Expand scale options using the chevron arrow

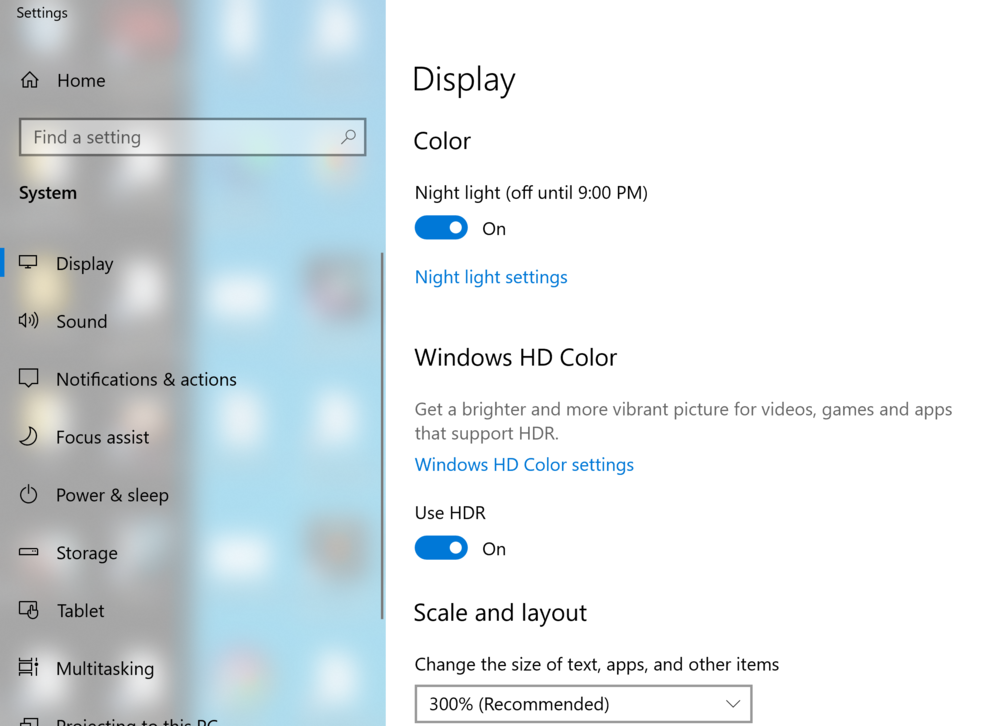(x=733, y=704)
